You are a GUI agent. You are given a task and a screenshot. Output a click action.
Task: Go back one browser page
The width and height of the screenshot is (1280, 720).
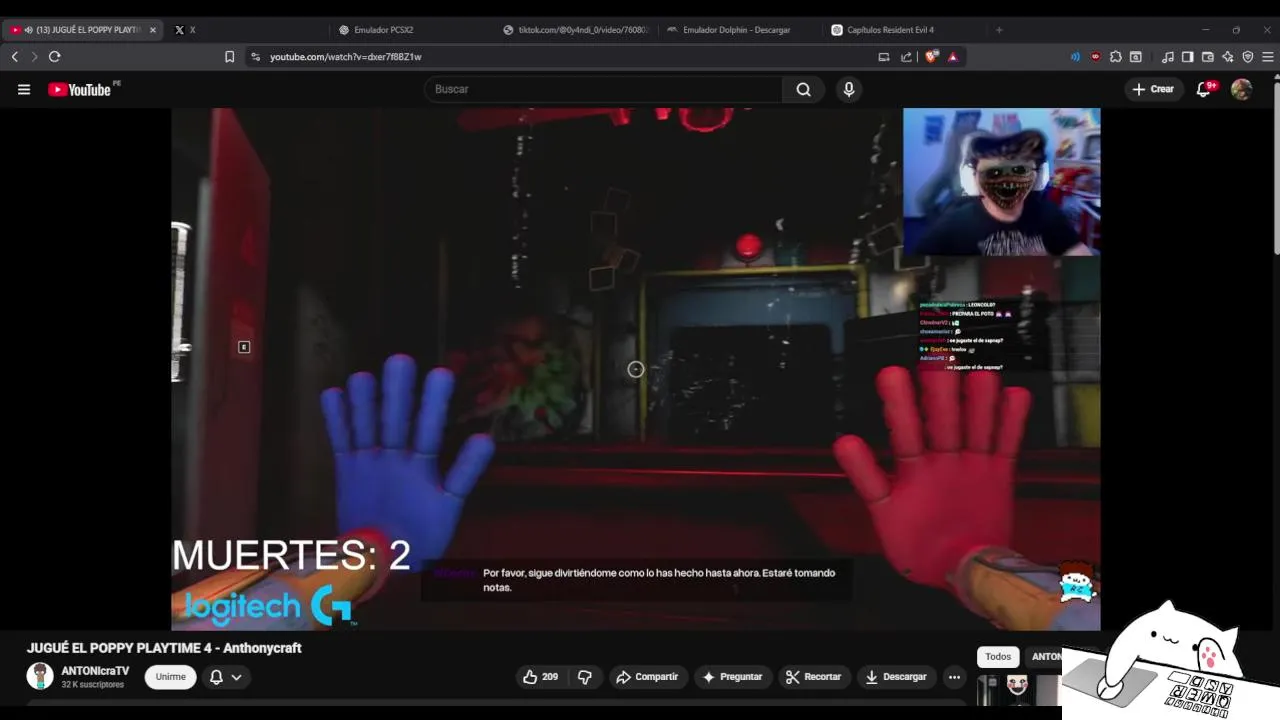tap(15, 57)
